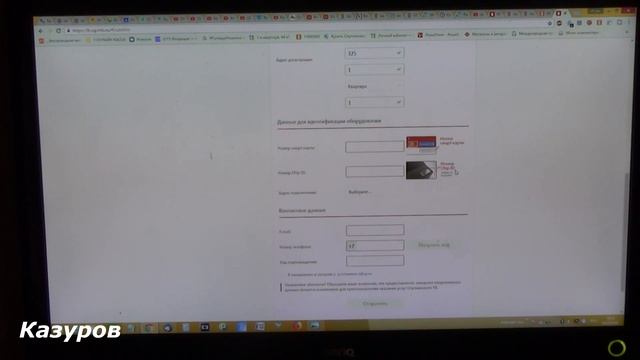Screen dimensions: 640x360
Task: Open the black window icon in the taskbar
Action: [x=204, y=327]
